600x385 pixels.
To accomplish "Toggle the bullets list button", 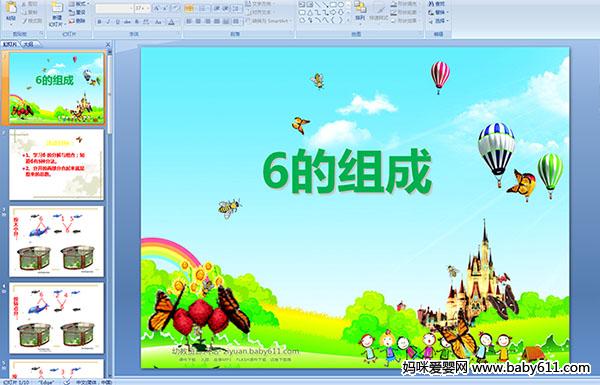I will point(189,8).
